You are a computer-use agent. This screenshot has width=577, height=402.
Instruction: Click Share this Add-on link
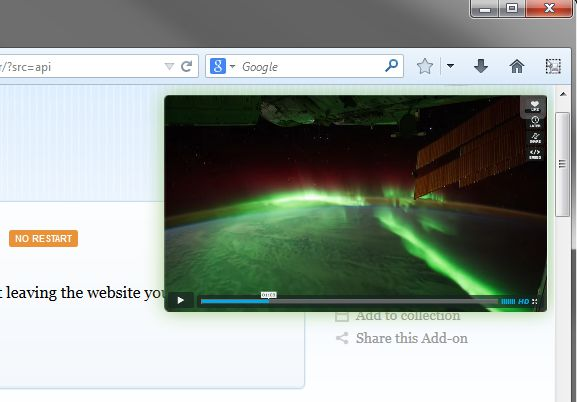point(411,338)
